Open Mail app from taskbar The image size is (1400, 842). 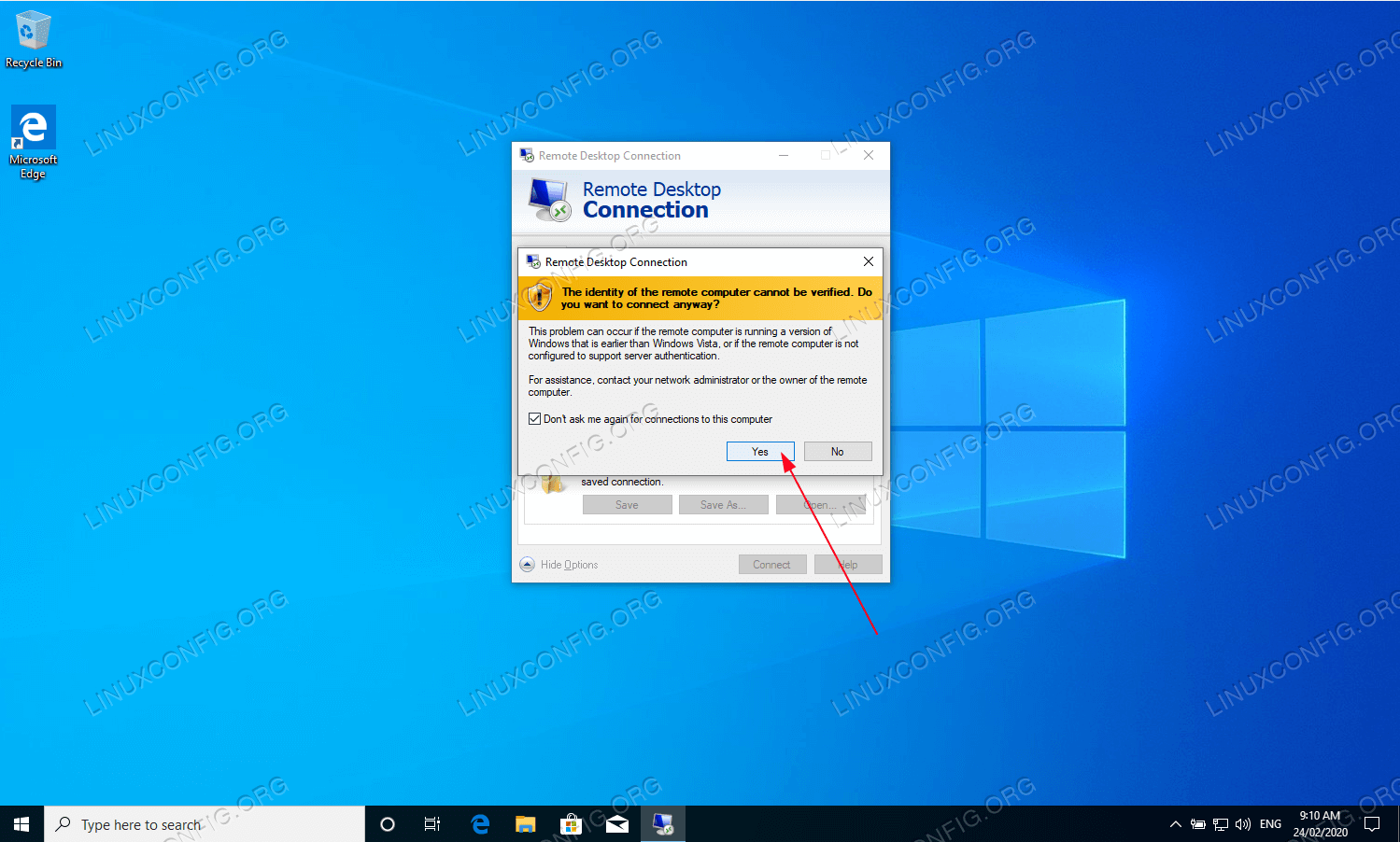pos(616,824)
